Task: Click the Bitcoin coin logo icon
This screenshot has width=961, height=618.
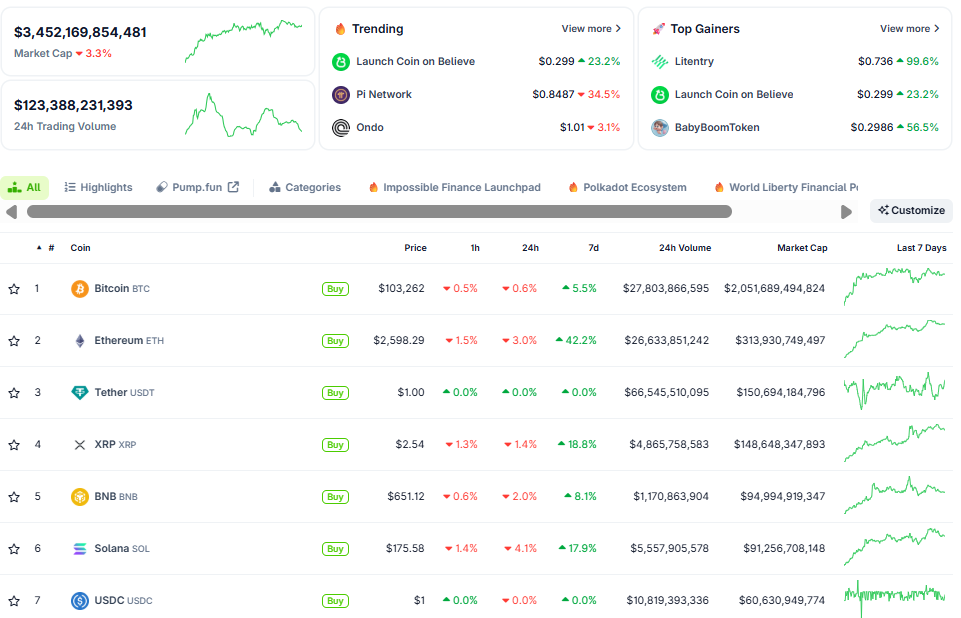Action: coord(80,289)
